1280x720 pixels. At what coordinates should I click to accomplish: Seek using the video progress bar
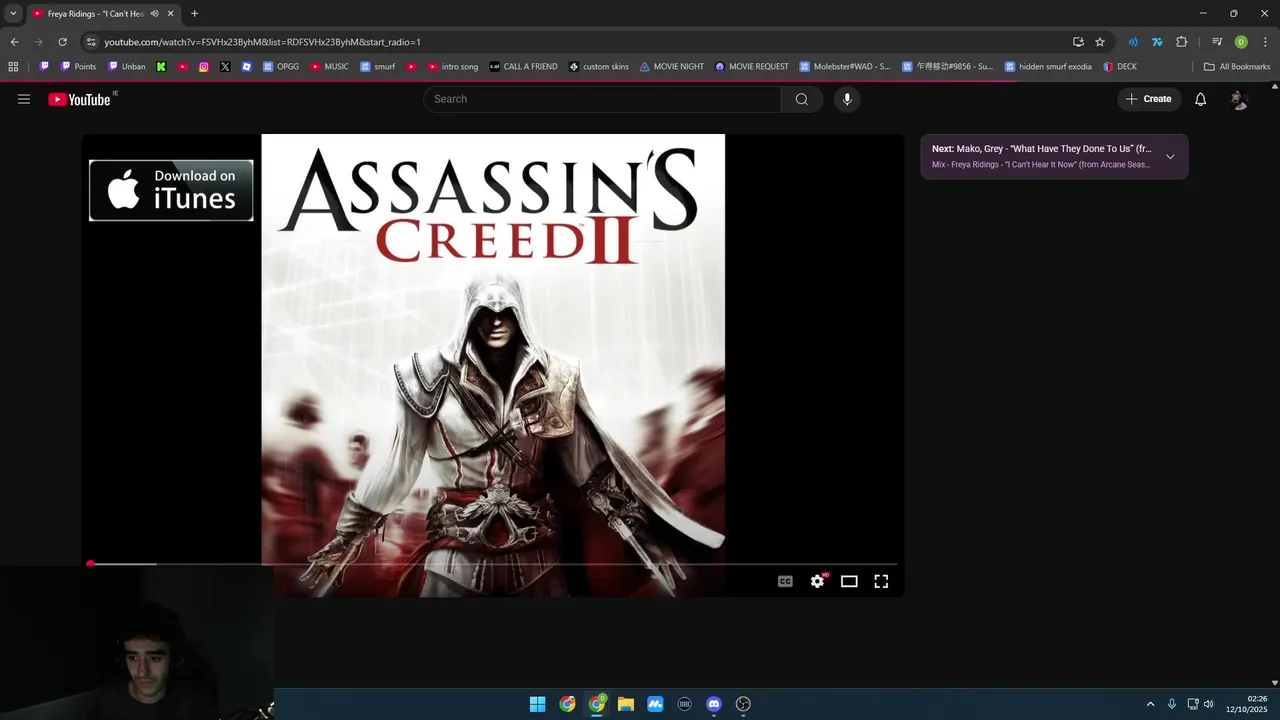[x=493, y=564]
